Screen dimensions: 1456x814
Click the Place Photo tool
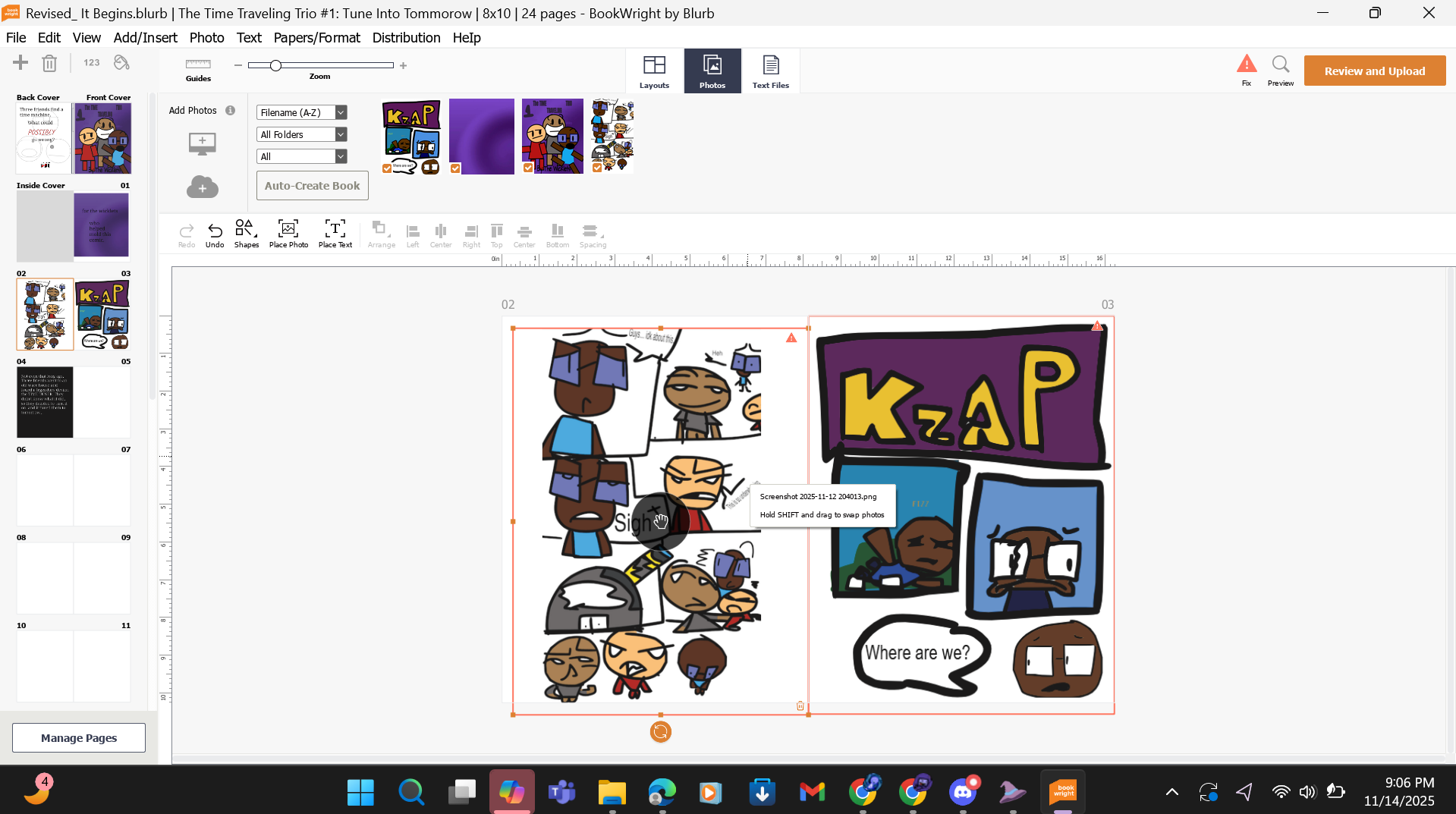pyautogui.click(x=288, y=233)
